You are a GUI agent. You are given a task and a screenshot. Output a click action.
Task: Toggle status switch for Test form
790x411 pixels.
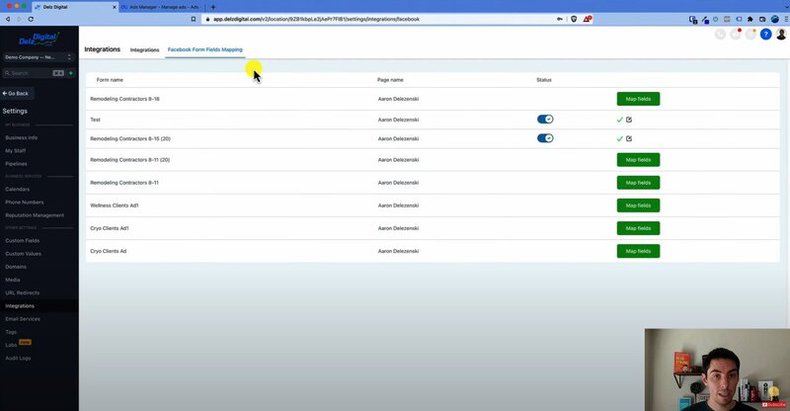(545, 119)
